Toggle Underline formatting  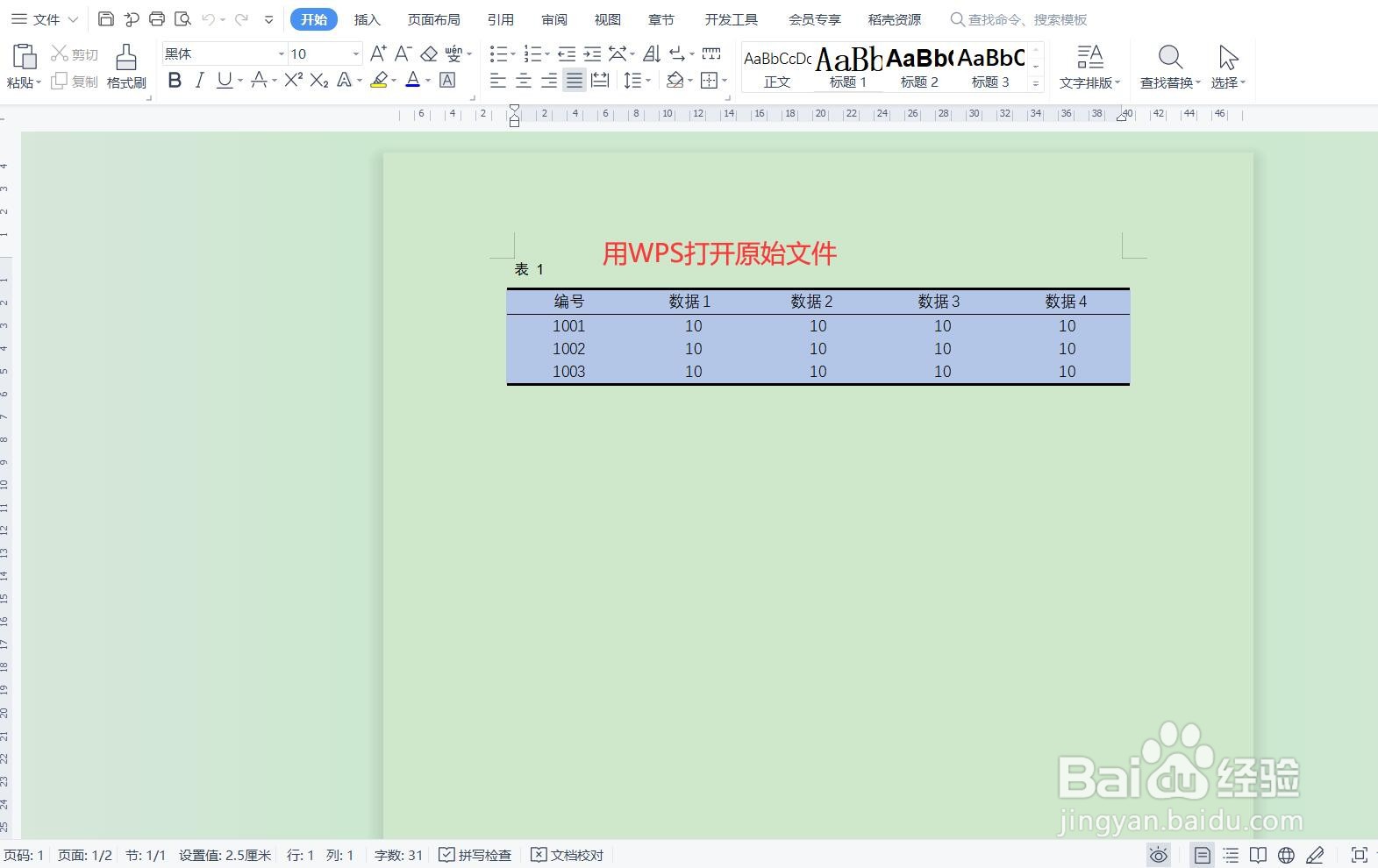[225, 81]
